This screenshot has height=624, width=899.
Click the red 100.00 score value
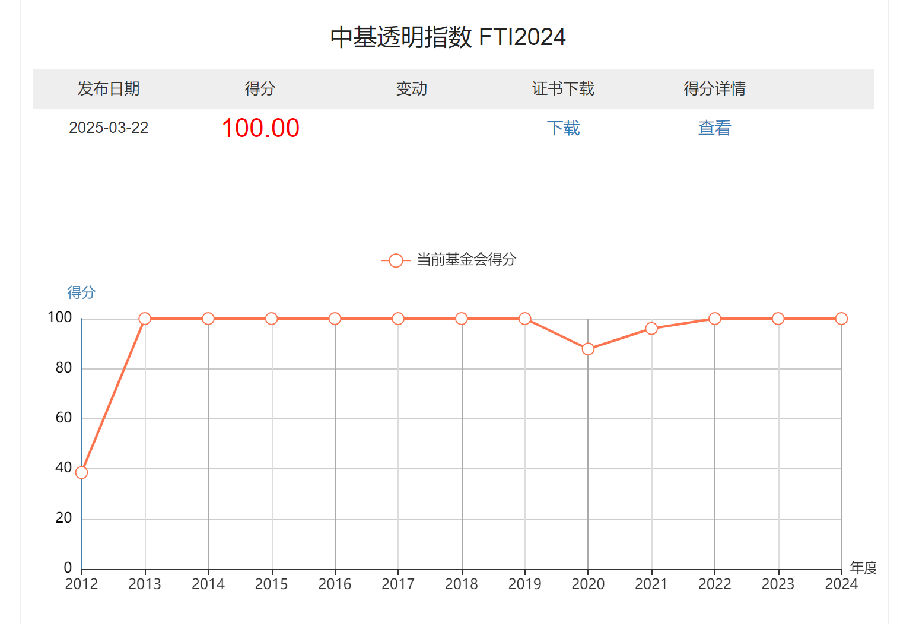tap(260, 128)
